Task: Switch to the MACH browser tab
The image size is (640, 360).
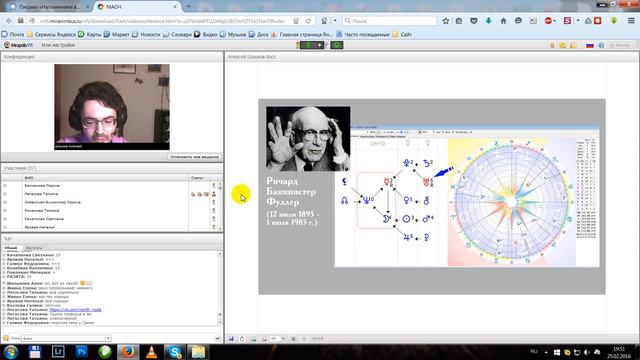Action: pyautogui.click(x=138, y=7)
